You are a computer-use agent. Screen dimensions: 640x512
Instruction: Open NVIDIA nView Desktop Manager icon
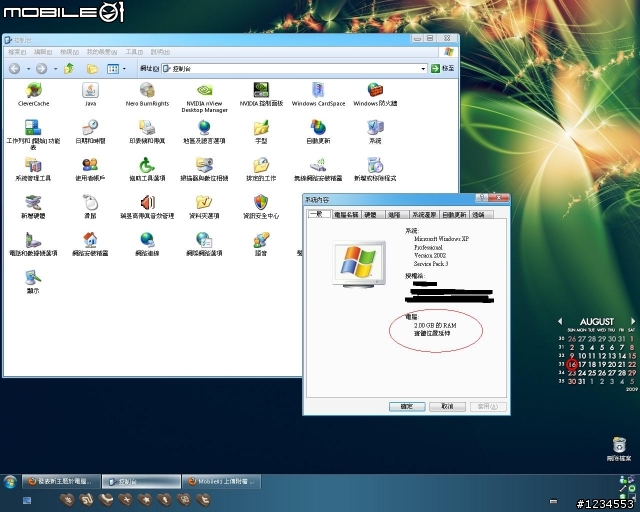point(204,97)
